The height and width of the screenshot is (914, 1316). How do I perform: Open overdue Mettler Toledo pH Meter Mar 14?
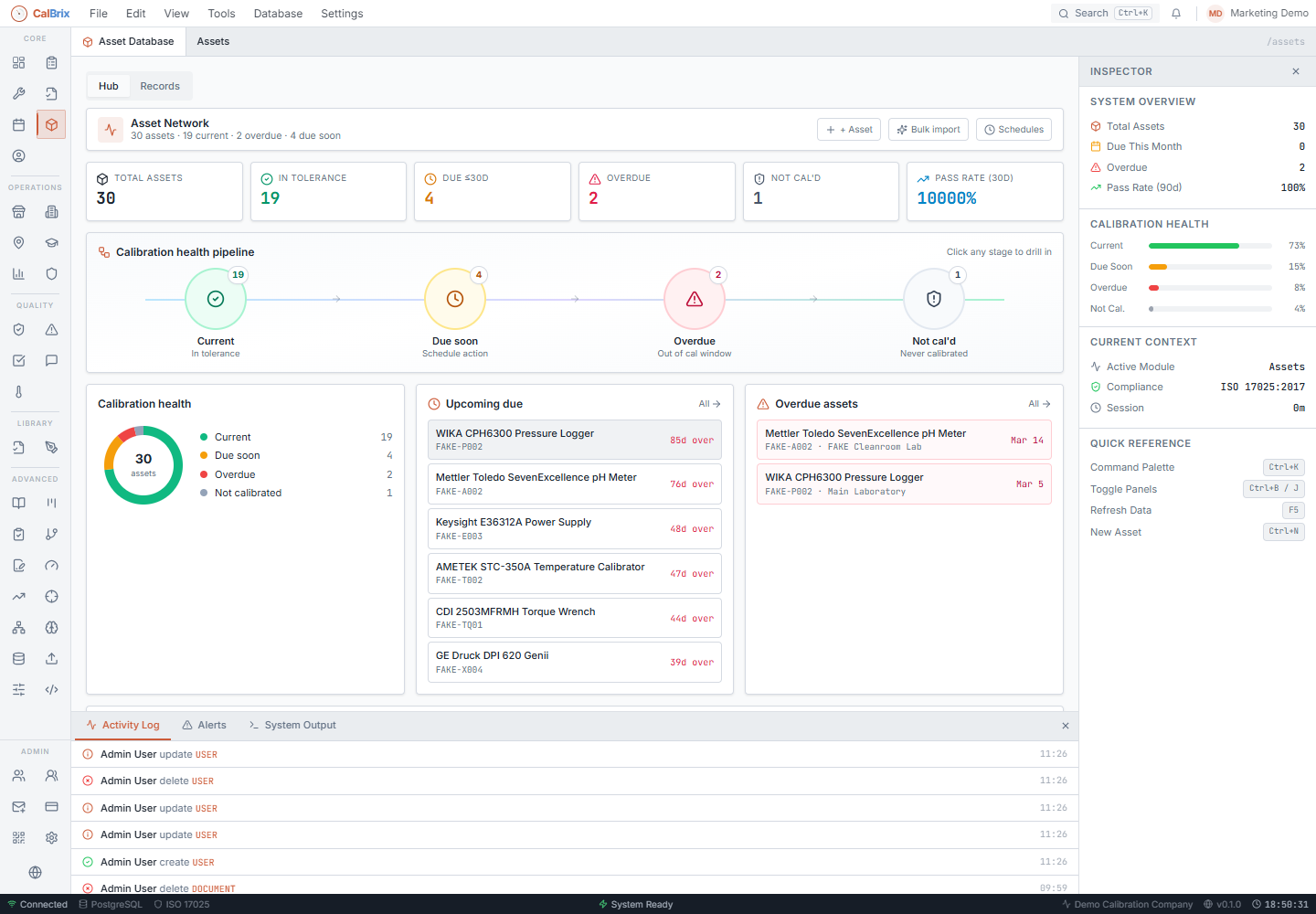pyautogui.click(x=904, y=440)
